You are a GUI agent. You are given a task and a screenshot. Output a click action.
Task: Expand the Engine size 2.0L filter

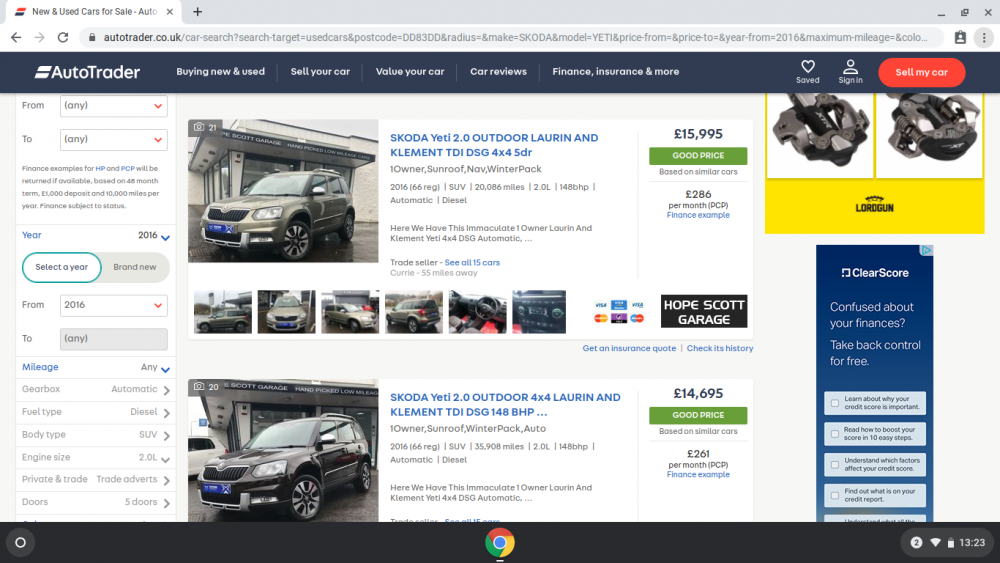tap(96, 457)
